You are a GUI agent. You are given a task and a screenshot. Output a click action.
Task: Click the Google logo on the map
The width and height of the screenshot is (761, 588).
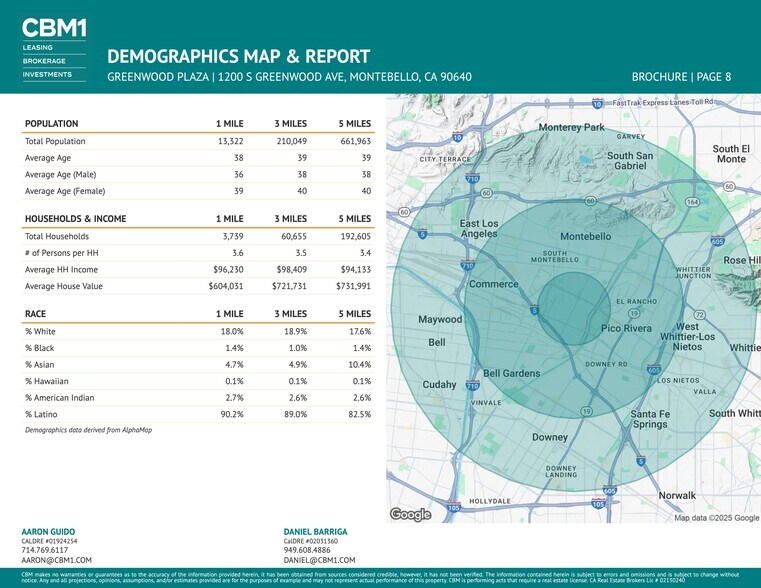click(410, 514)
